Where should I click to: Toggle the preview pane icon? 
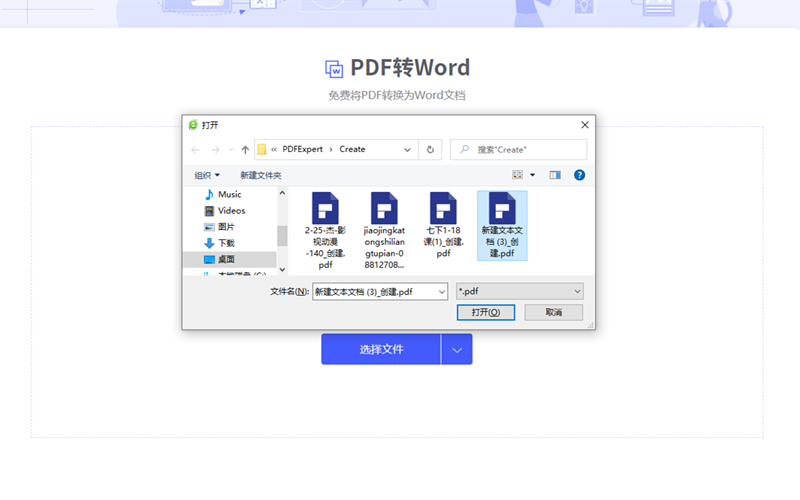click(555, 175)
